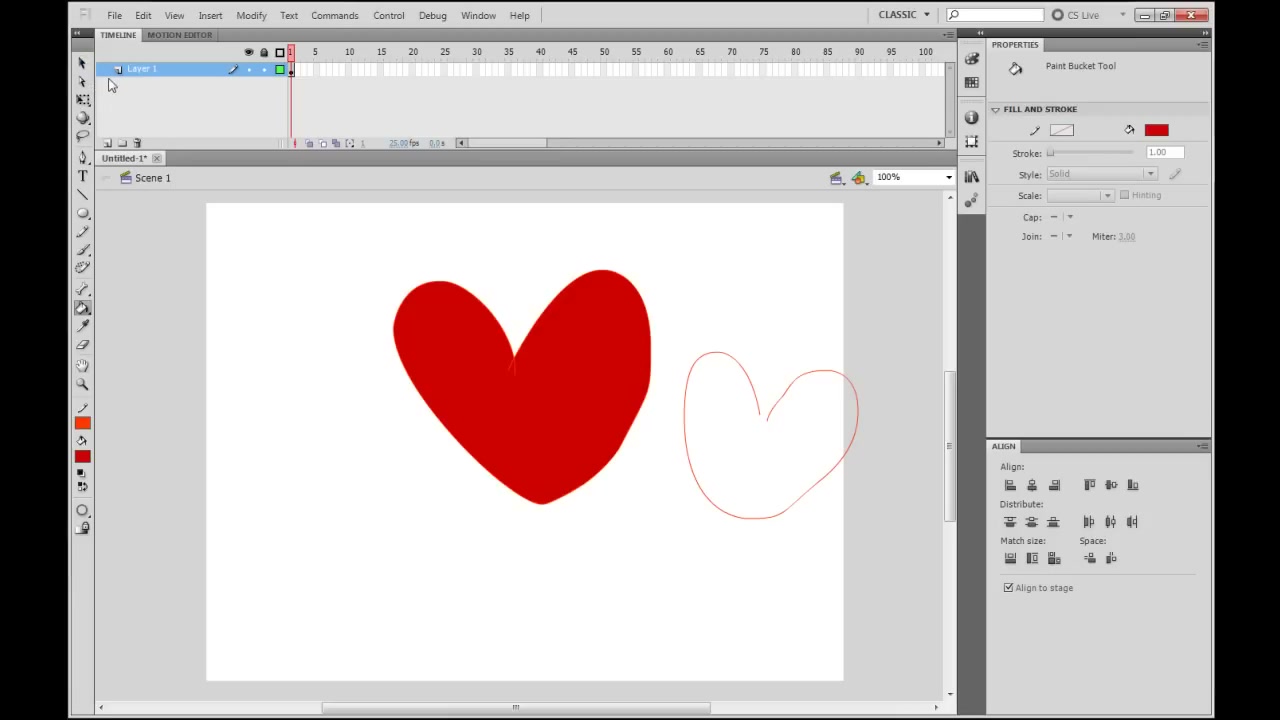Click the Align left edge button
The height and width of the screenshot is (720, 1280).
[x=1010, y=485]
